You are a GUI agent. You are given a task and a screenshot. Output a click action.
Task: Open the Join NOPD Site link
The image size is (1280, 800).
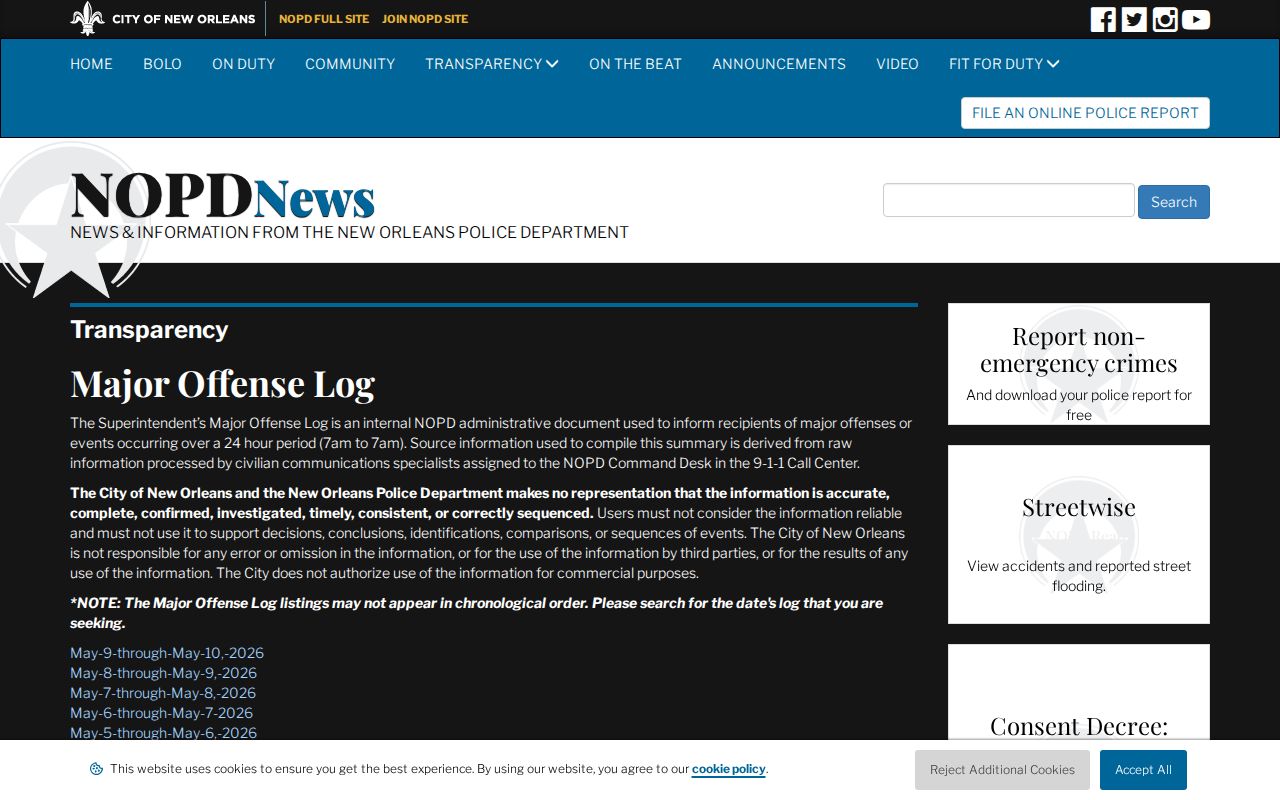pos(425,19)
